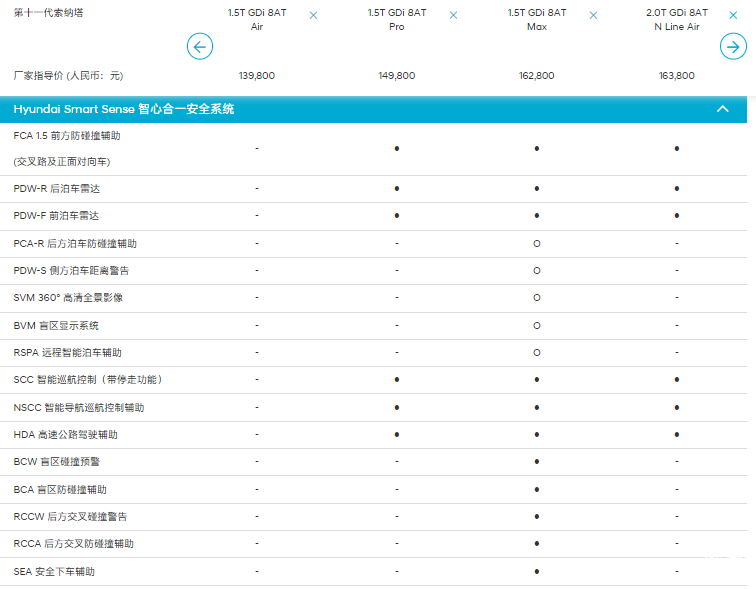
Task: Select the 2.0T GDi 8AT N Line Air title
Action: pyautogui.click(x=676, y=20)
